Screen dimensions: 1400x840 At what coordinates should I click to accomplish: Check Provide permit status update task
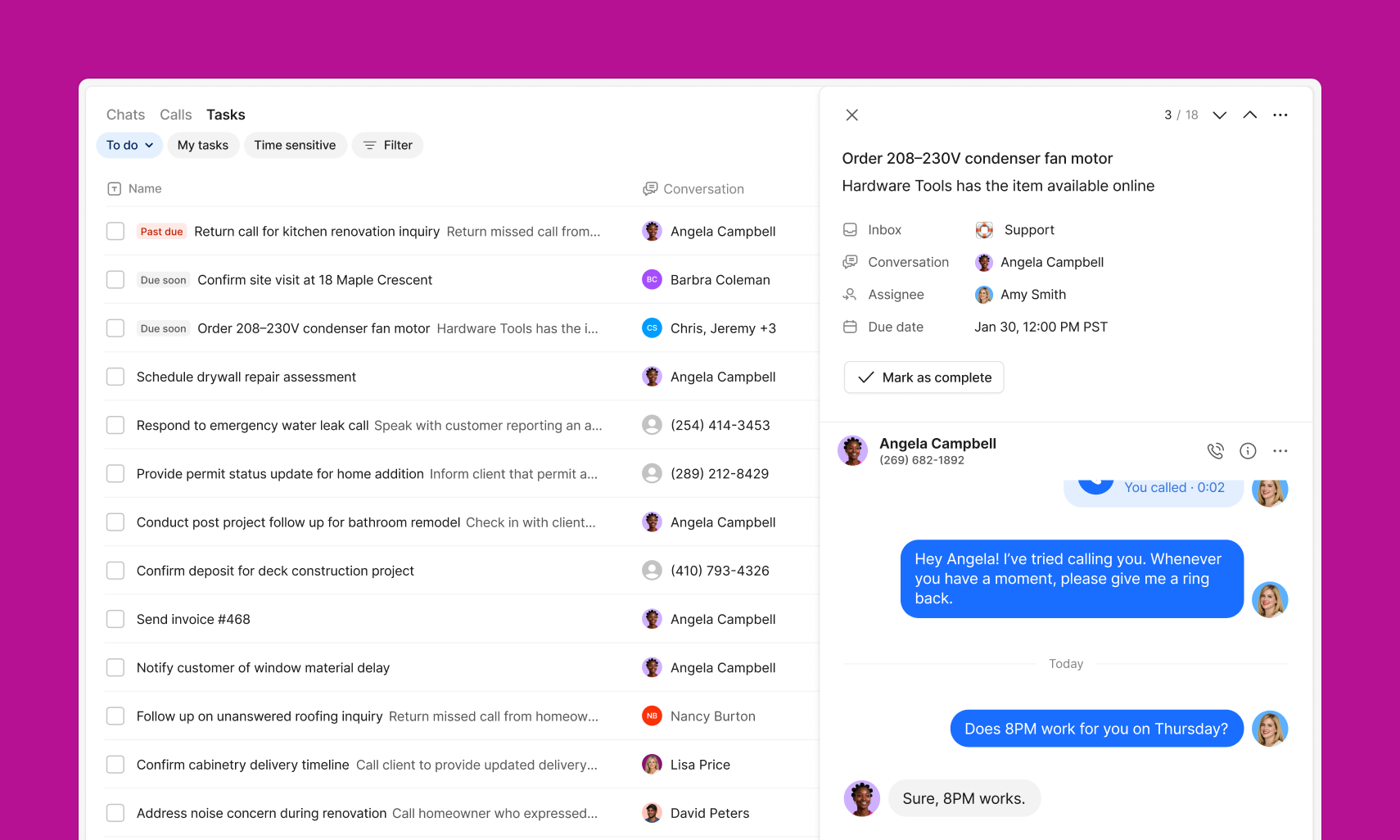pyautogui.click(x=115, y=473)
